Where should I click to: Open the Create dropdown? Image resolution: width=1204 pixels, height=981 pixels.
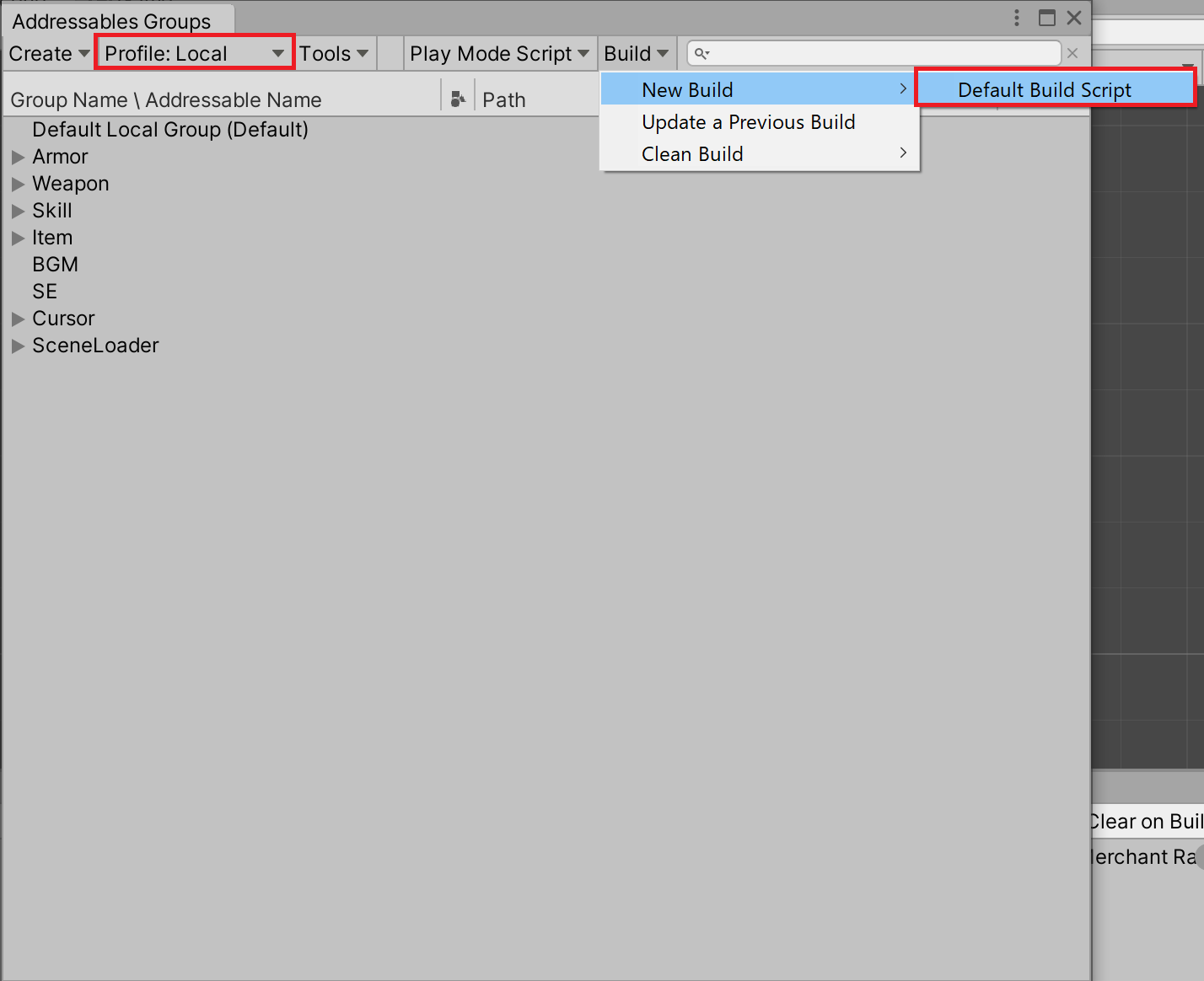point(49,54)
